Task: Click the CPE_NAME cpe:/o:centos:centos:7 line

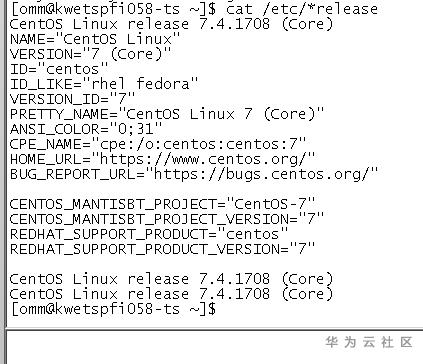Action: click(158, 144)
